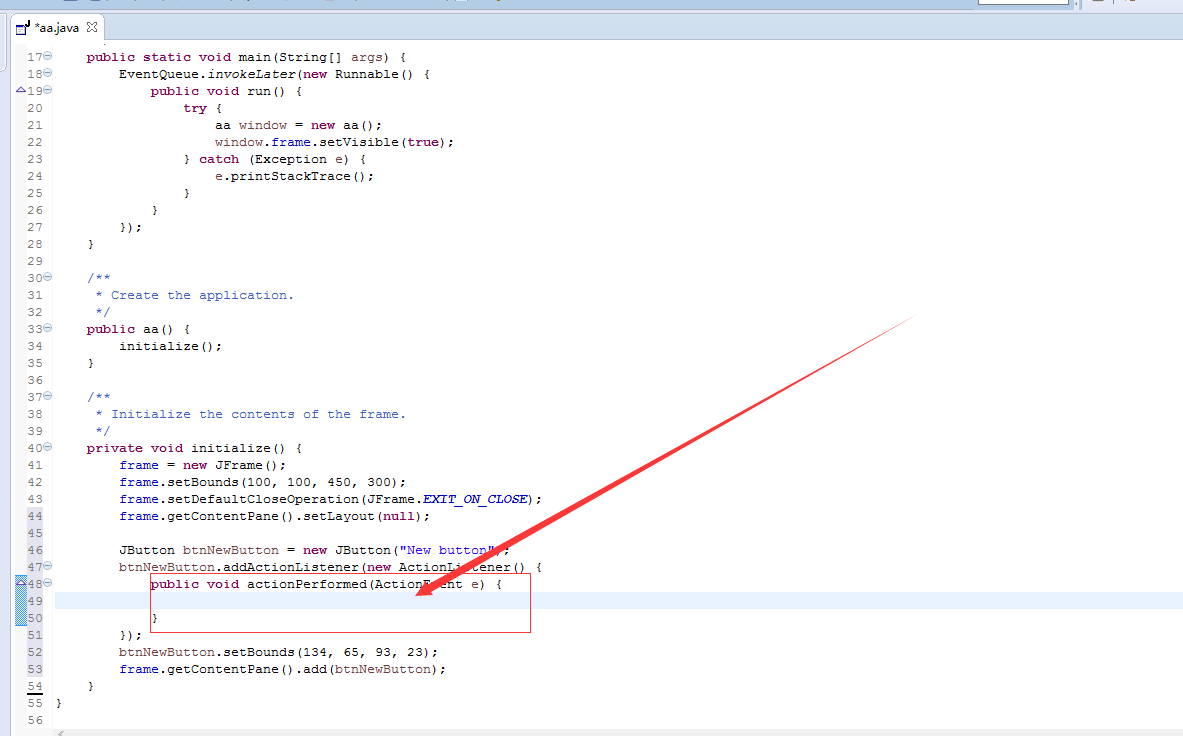The image size is (1183, 736).
Task: Collapse the ActionListener block at line 47
Action: (x=48, y=566)
